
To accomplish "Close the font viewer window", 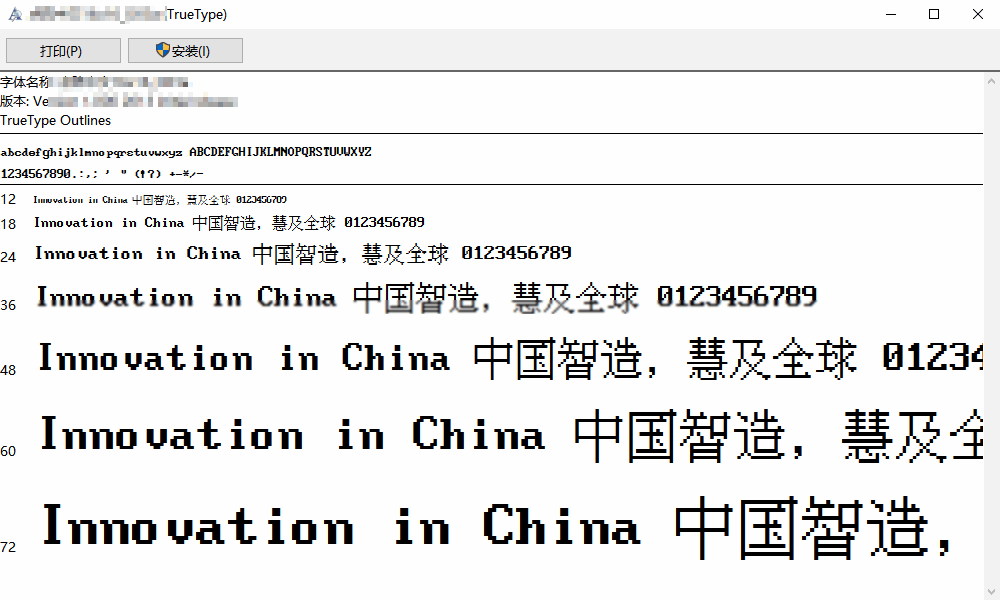I will [978, 14].
